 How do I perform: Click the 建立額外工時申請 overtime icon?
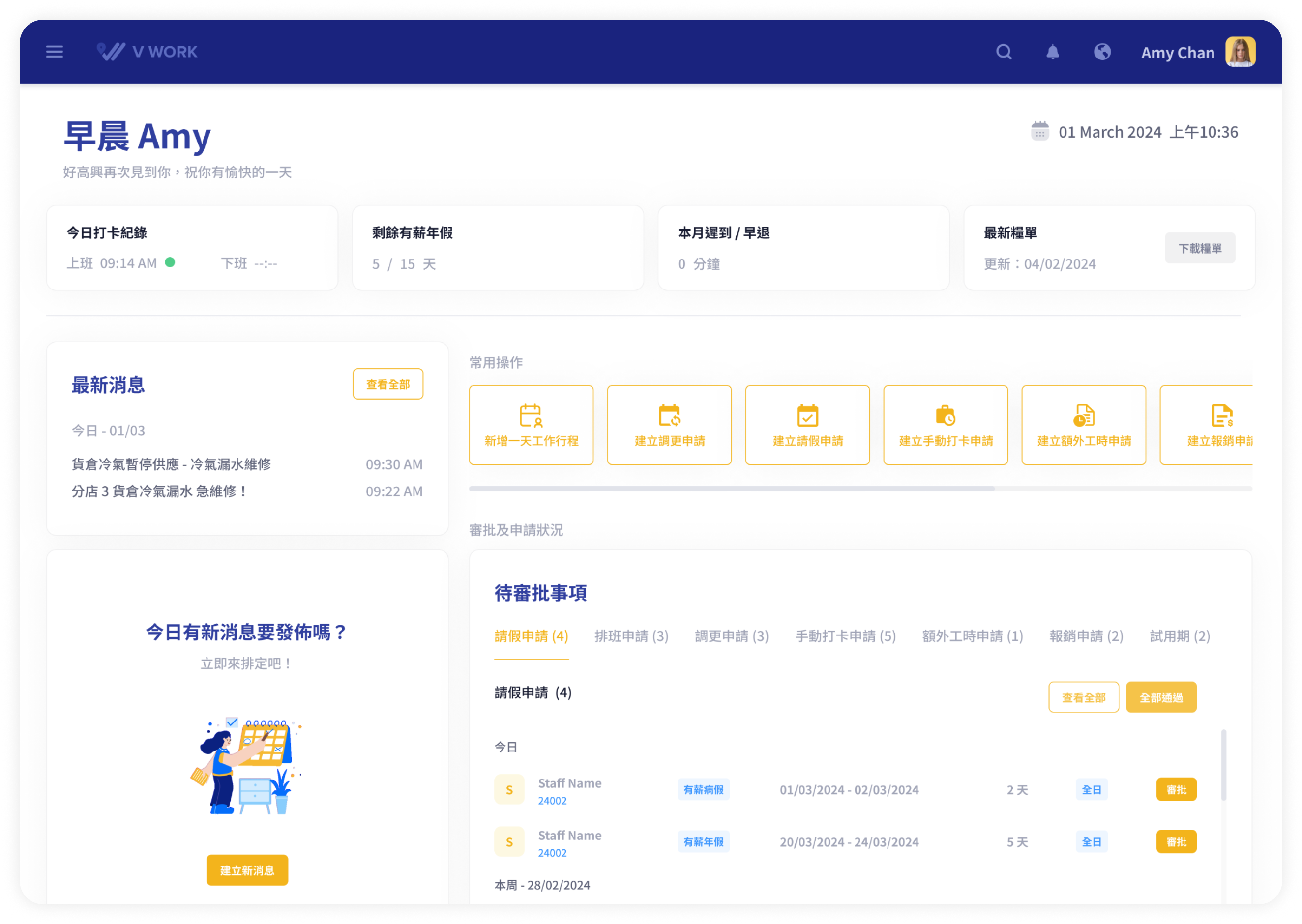pyautogui.click(x=1084, y=415)
